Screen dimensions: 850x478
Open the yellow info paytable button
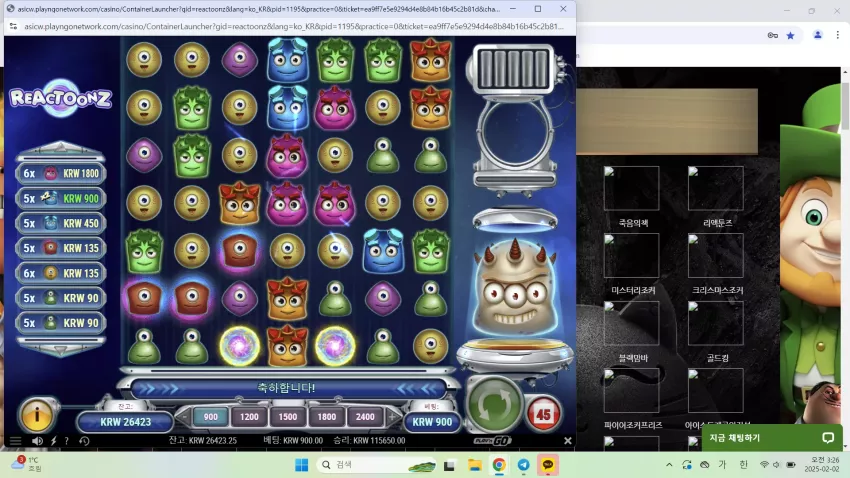[x=37, y=415]
